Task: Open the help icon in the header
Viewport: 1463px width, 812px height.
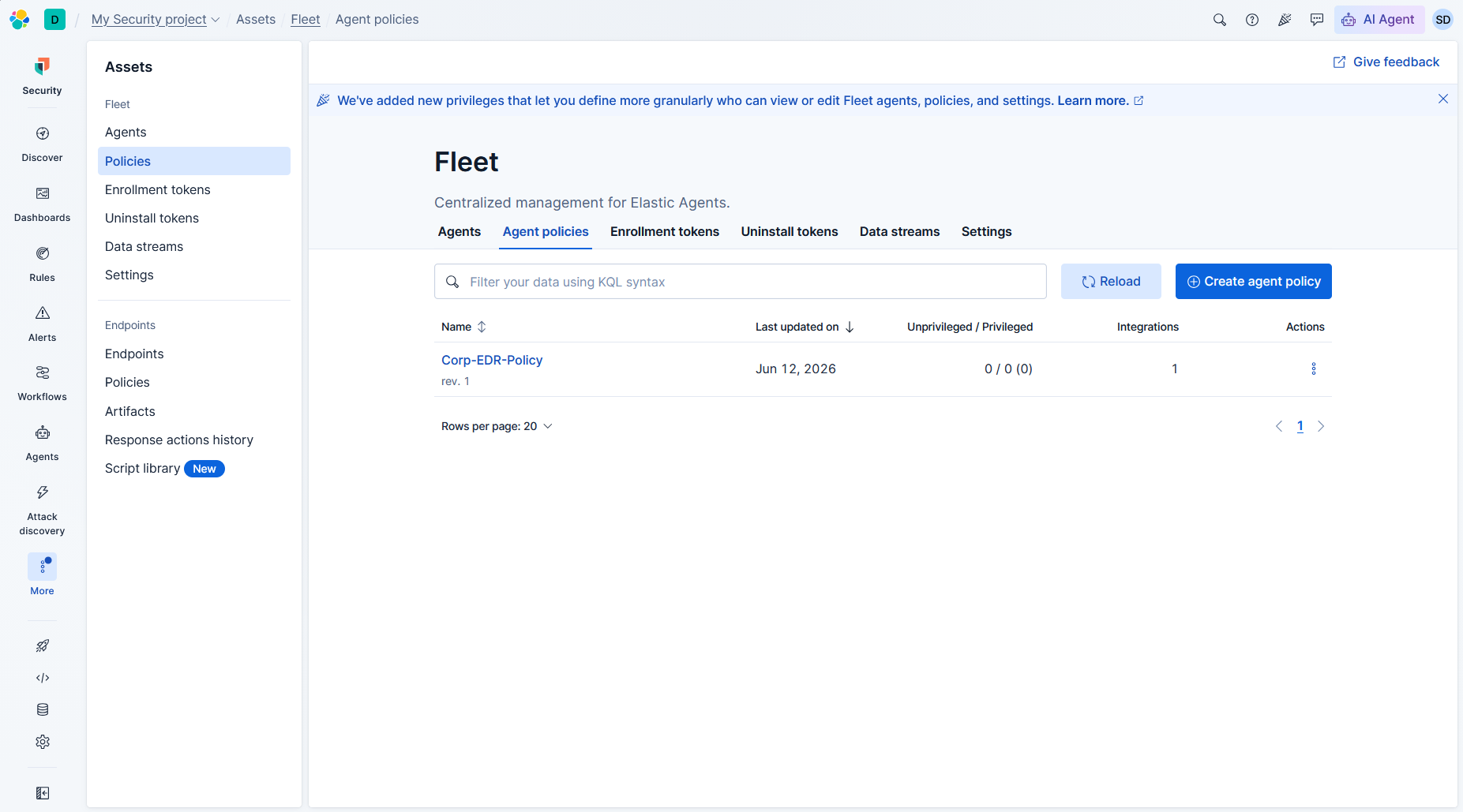Action: pyautogui.click(x=1252, y=20)
